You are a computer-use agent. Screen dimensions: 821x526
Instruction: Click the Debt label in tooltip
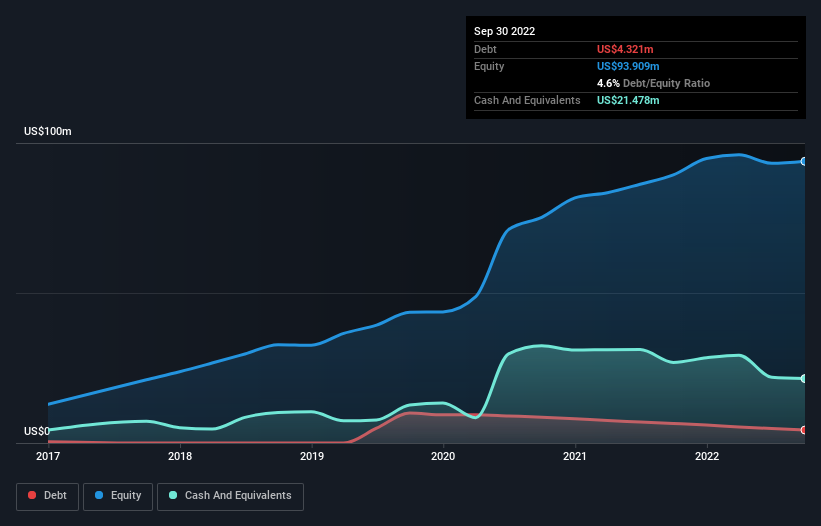(x=485, y=49)
